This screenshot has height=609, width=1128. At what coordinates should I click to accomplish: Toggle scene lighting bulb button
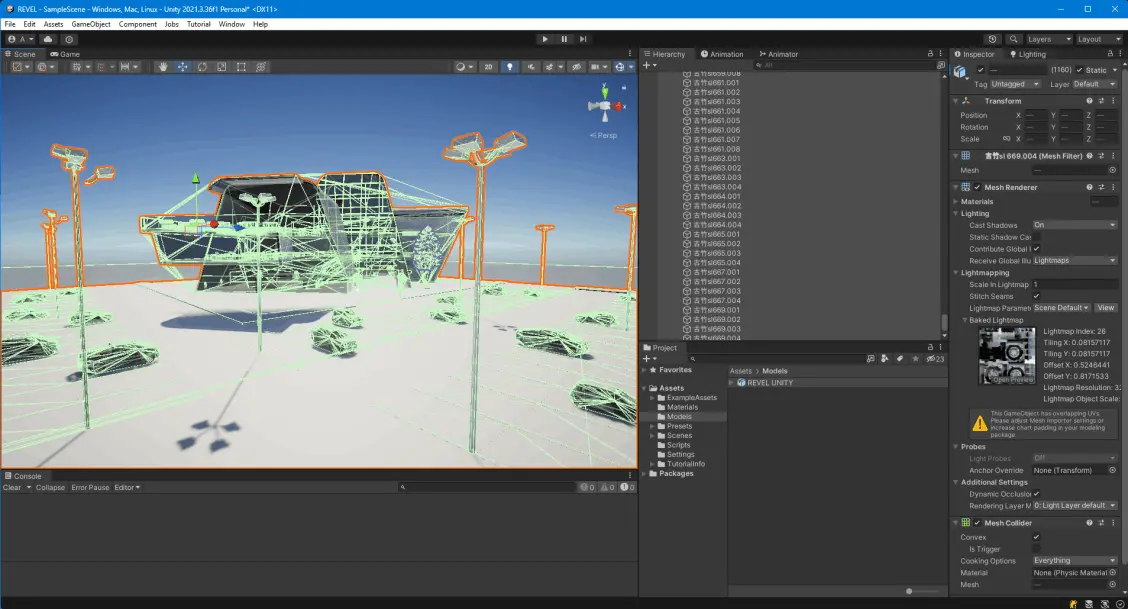(x=510, y=67)
